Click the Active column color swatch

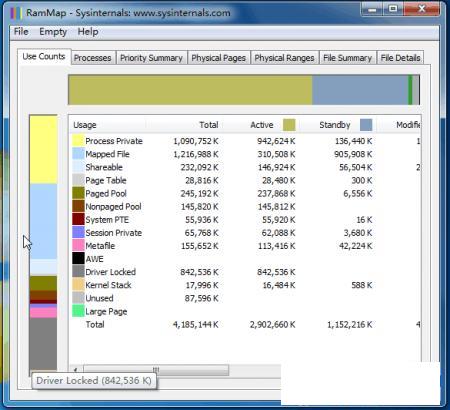point(289,125)
